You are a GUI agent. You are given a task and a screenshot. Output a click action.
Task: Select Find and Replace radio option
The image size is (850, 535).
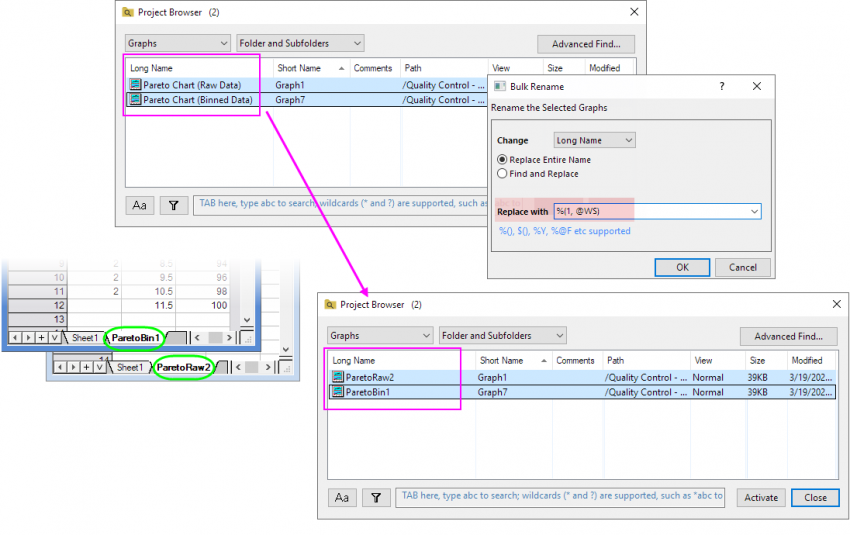tap(502, 174)
